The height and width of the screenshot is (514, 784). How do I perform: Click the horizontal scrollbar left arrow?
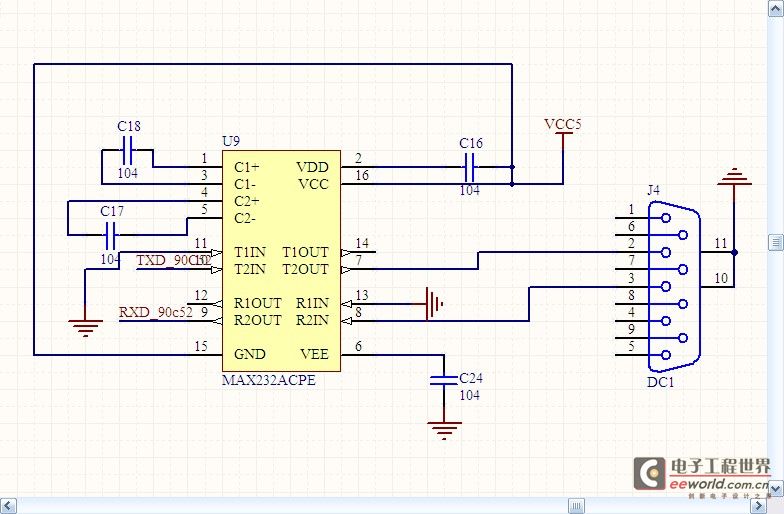click(x=8, y=506)
